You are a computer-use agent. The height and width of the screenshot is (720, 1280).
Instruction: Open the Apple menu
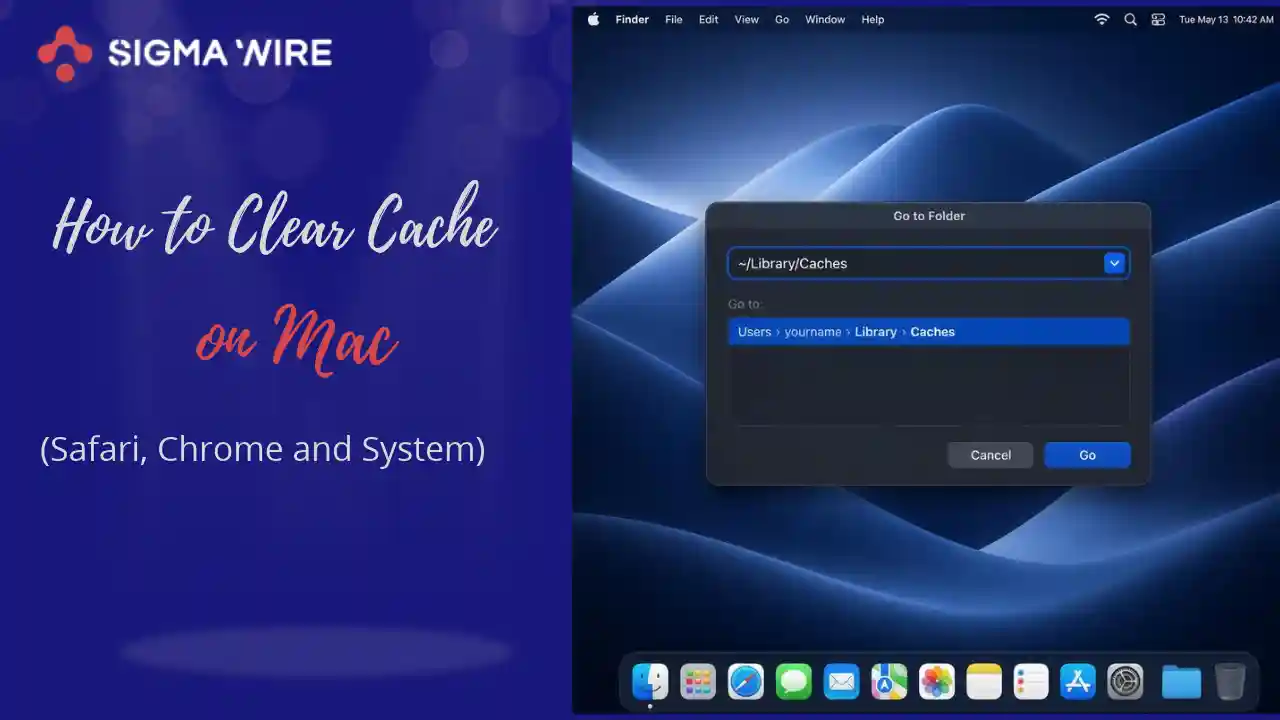(x=593, y=19)
